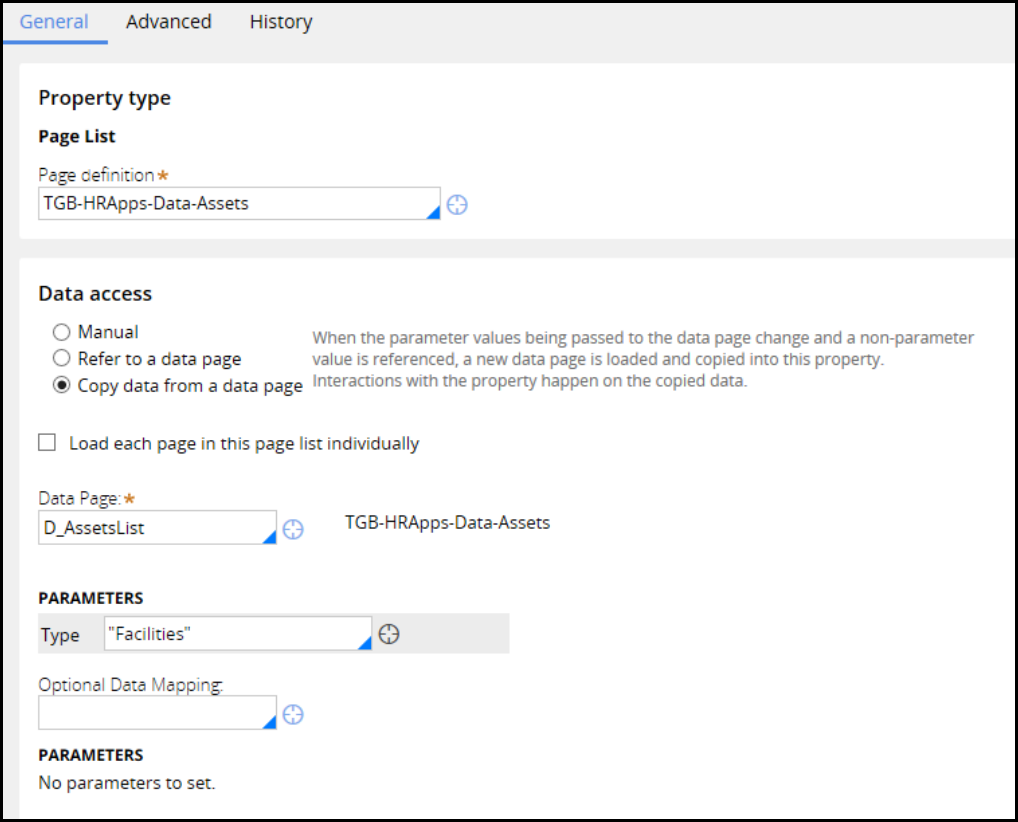Expand Data Page field dropdown arrow

[269, 538]
